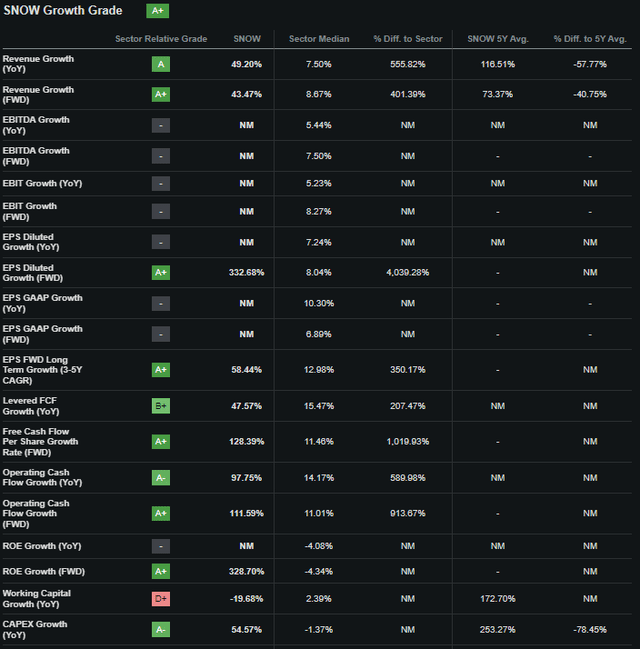Click the B+ badge for Levered FCF Growth
This screenshot has width=640, height=649.
coord(161,406)
